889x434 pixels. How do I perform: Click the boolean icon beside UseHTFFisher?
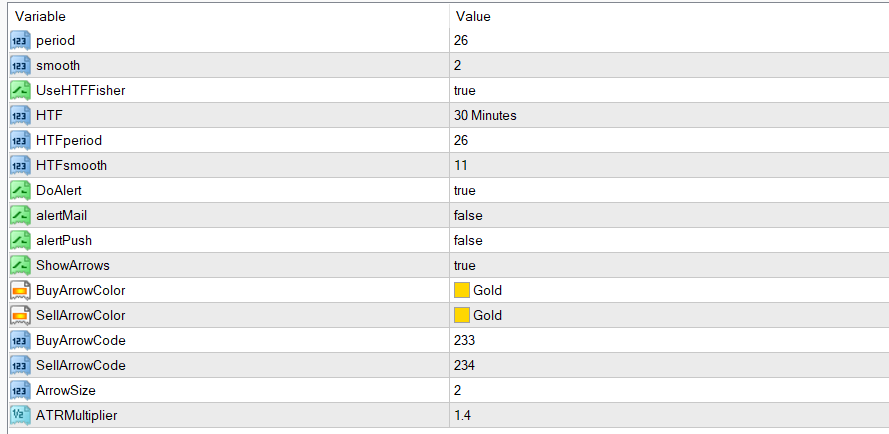[20, 91]
